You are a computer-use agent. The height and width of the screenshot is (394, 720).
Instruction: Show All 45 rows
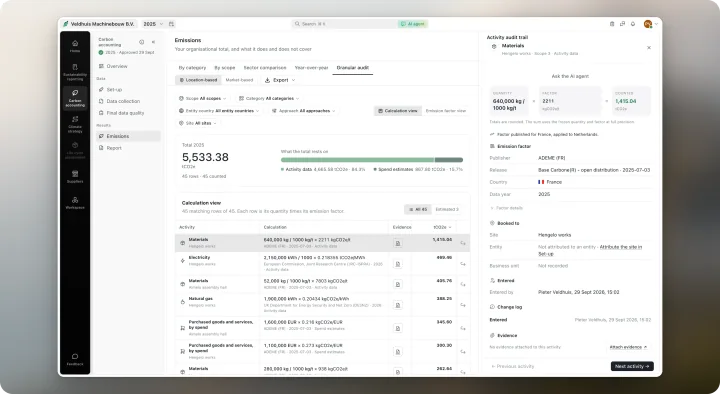pos(418,209)
